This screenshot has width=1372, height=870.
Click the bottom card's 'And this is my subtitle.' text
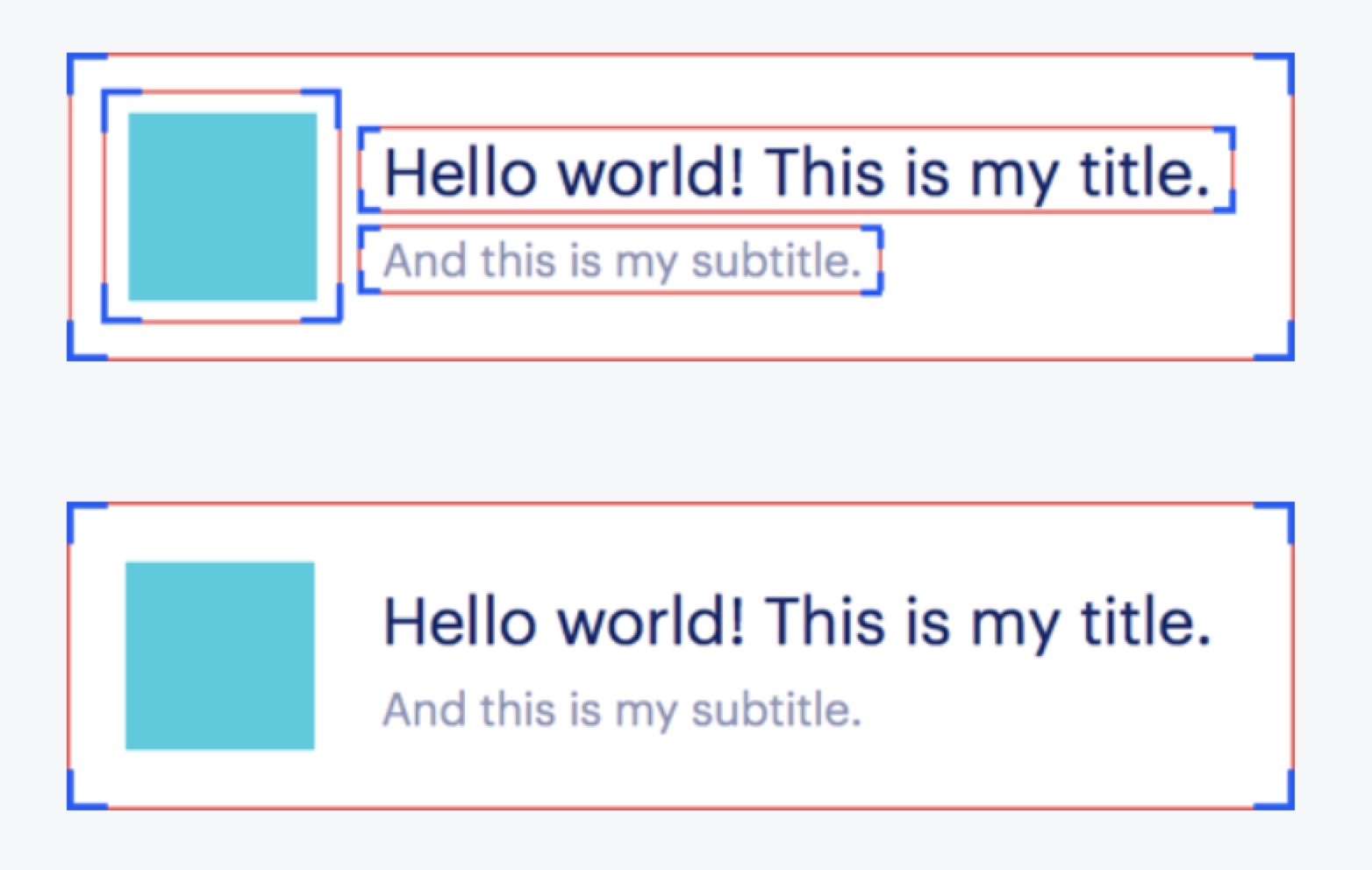click(622, 710)
